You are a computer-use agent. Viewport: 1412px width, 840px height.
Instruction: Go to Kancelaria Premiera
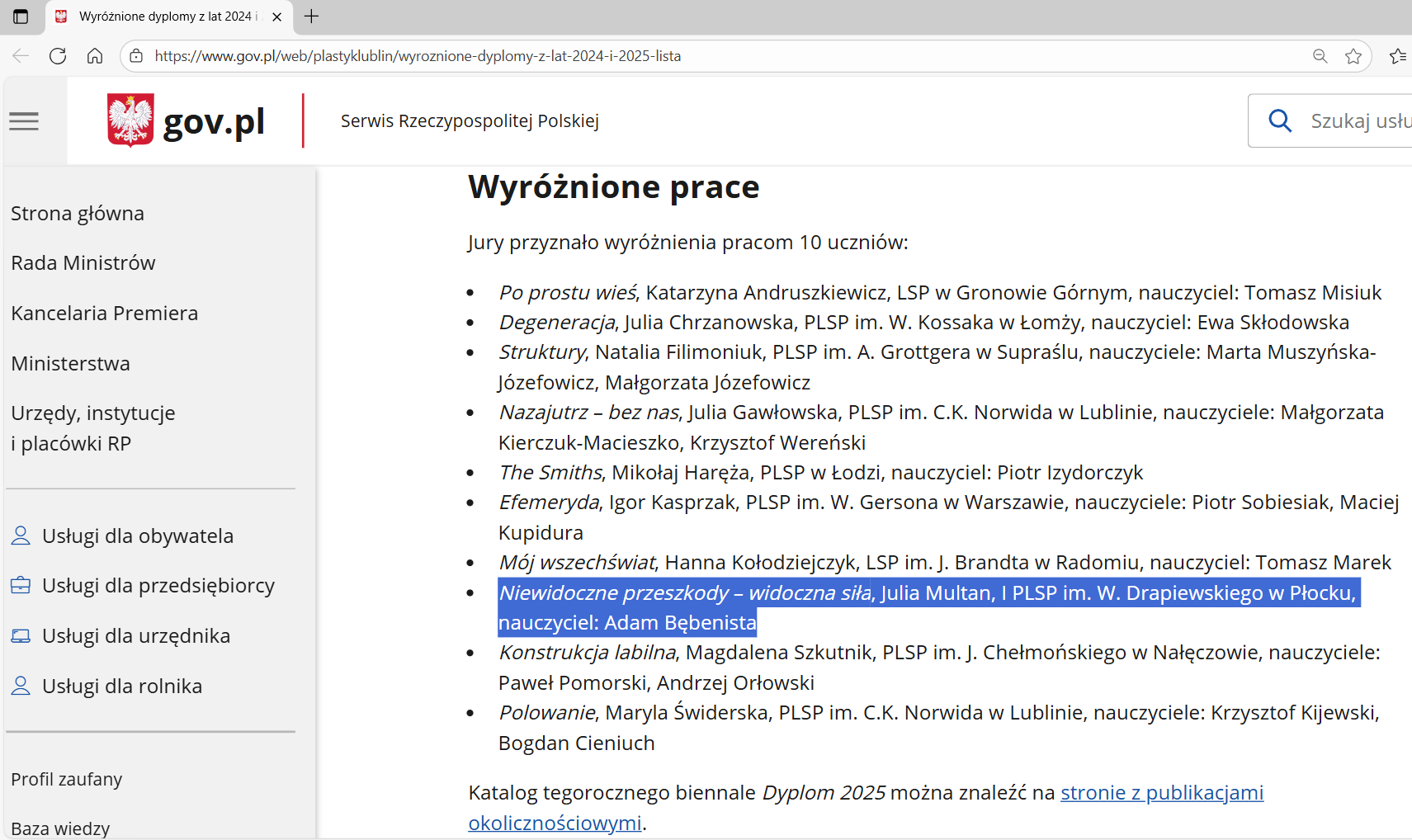coord(105,314)
